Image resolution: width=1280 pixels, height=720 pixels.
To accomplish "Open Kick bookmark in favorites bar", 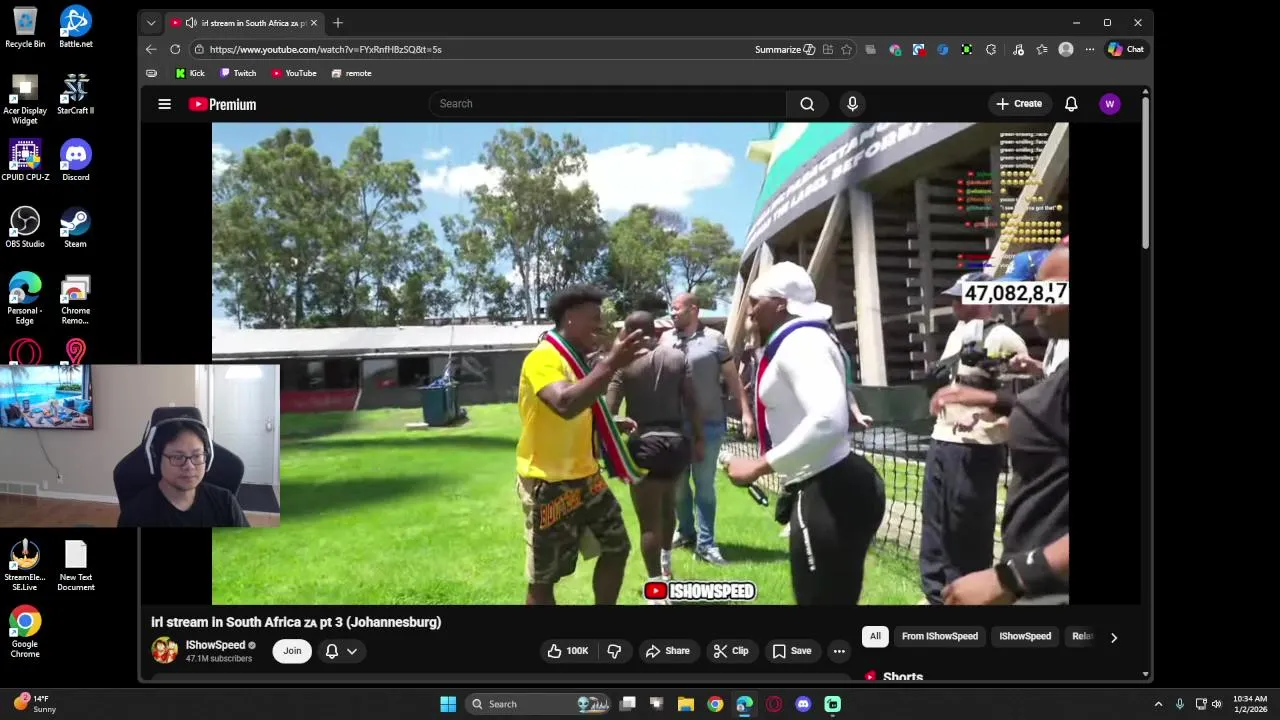I will [190, 73].
